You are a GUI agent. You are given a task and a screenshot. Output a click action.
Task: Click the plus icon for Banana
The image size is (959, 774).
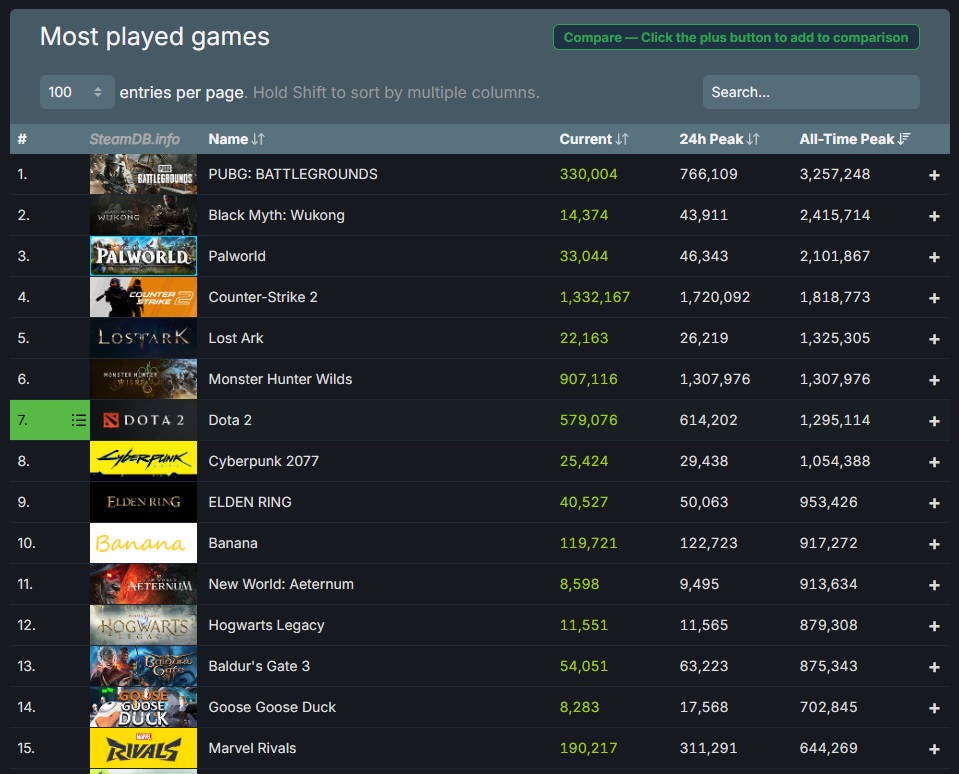934,544
